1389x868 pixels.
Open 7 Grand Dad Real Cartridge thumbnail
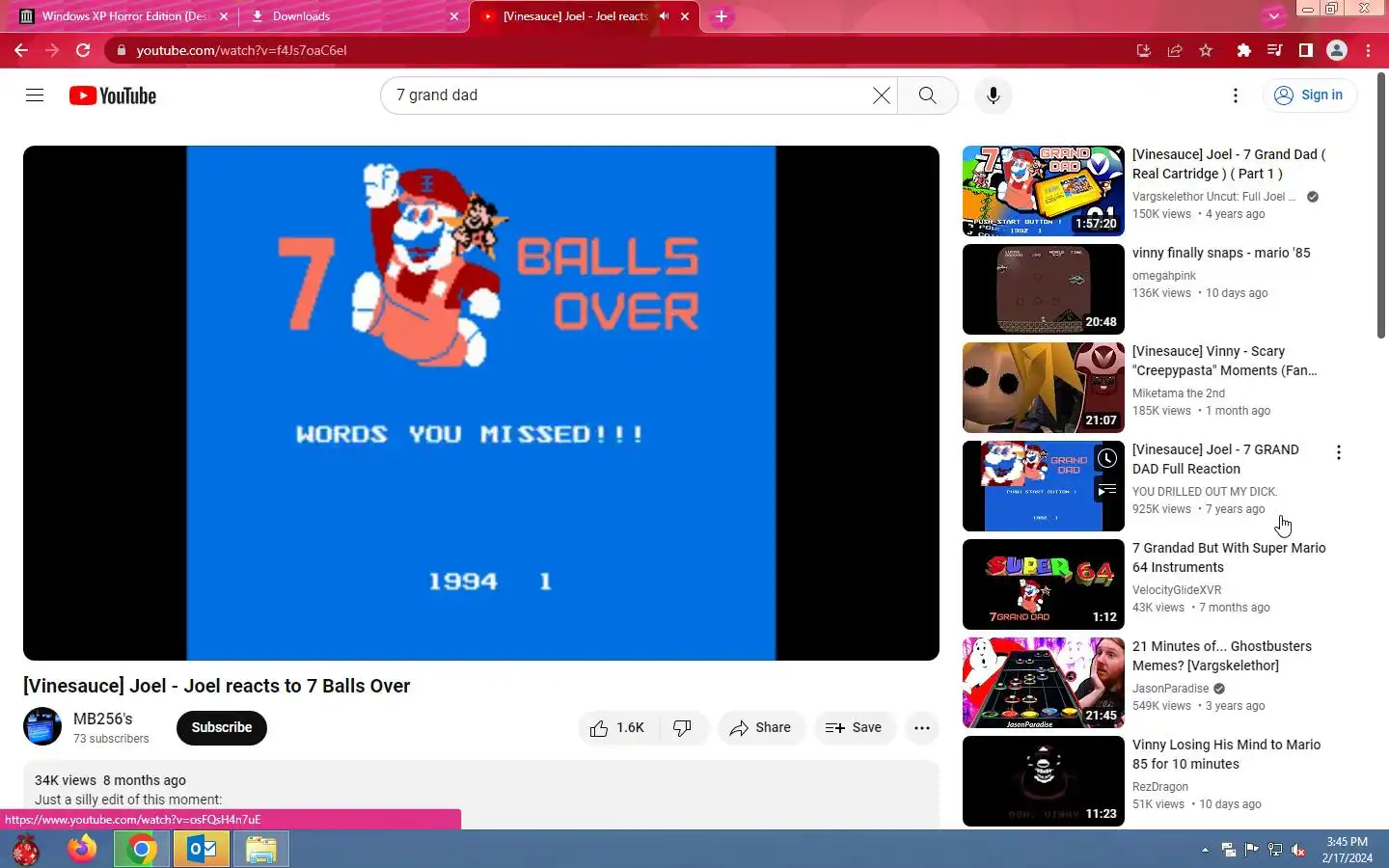coord(1044,191)
